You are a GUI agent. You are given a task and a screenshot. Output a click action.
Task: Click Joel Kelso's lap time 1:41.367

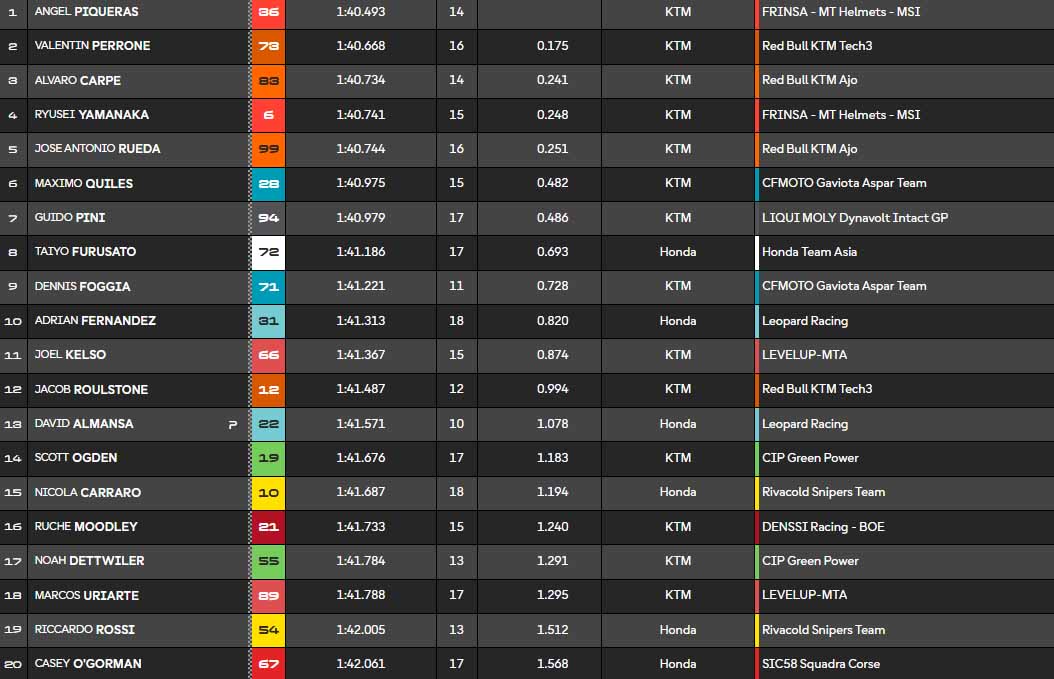click(360, 355)
